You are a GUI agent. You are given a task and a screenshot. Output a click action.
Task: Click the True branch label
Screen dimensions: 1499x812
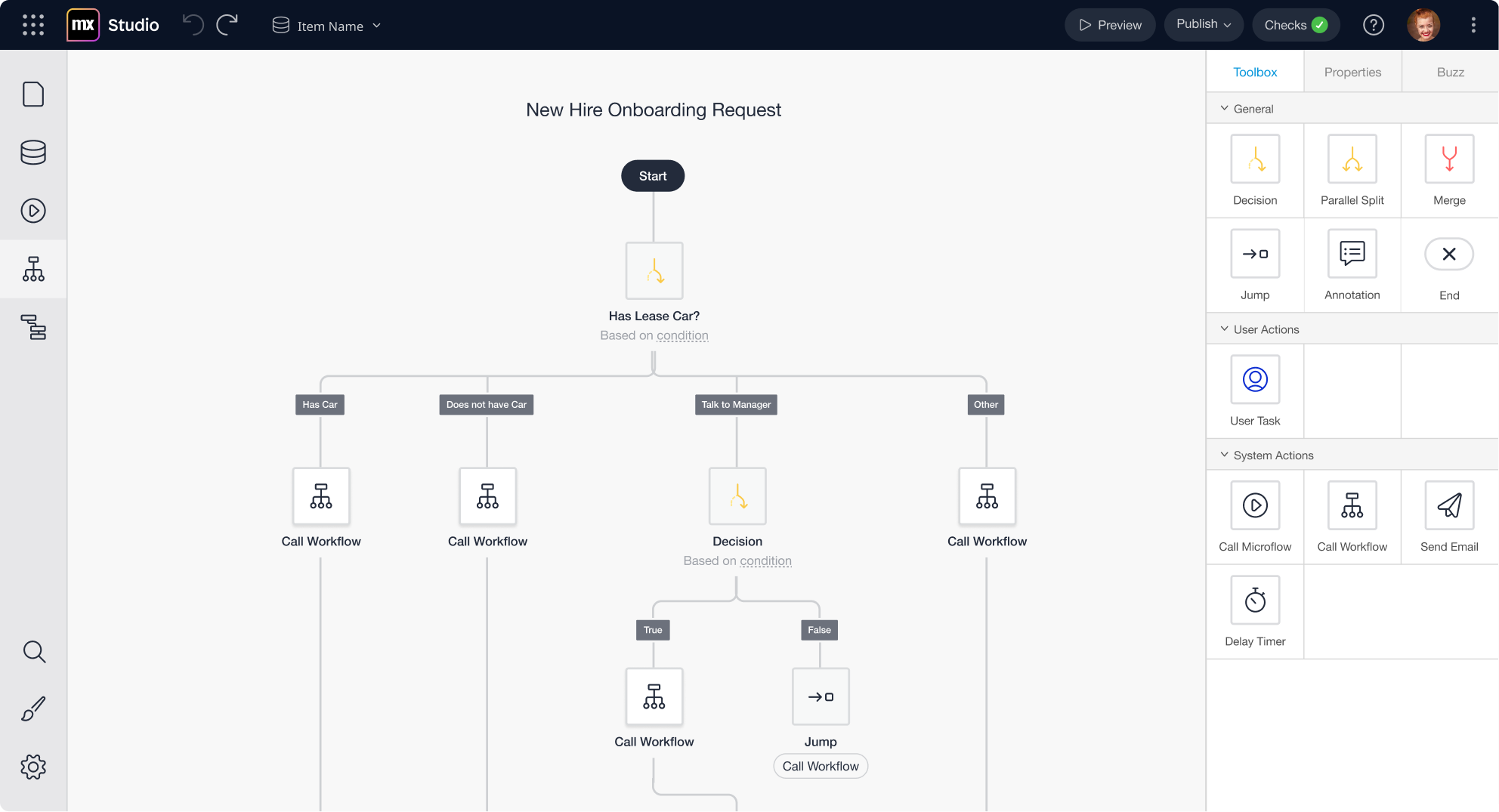[x=653, y=630]
